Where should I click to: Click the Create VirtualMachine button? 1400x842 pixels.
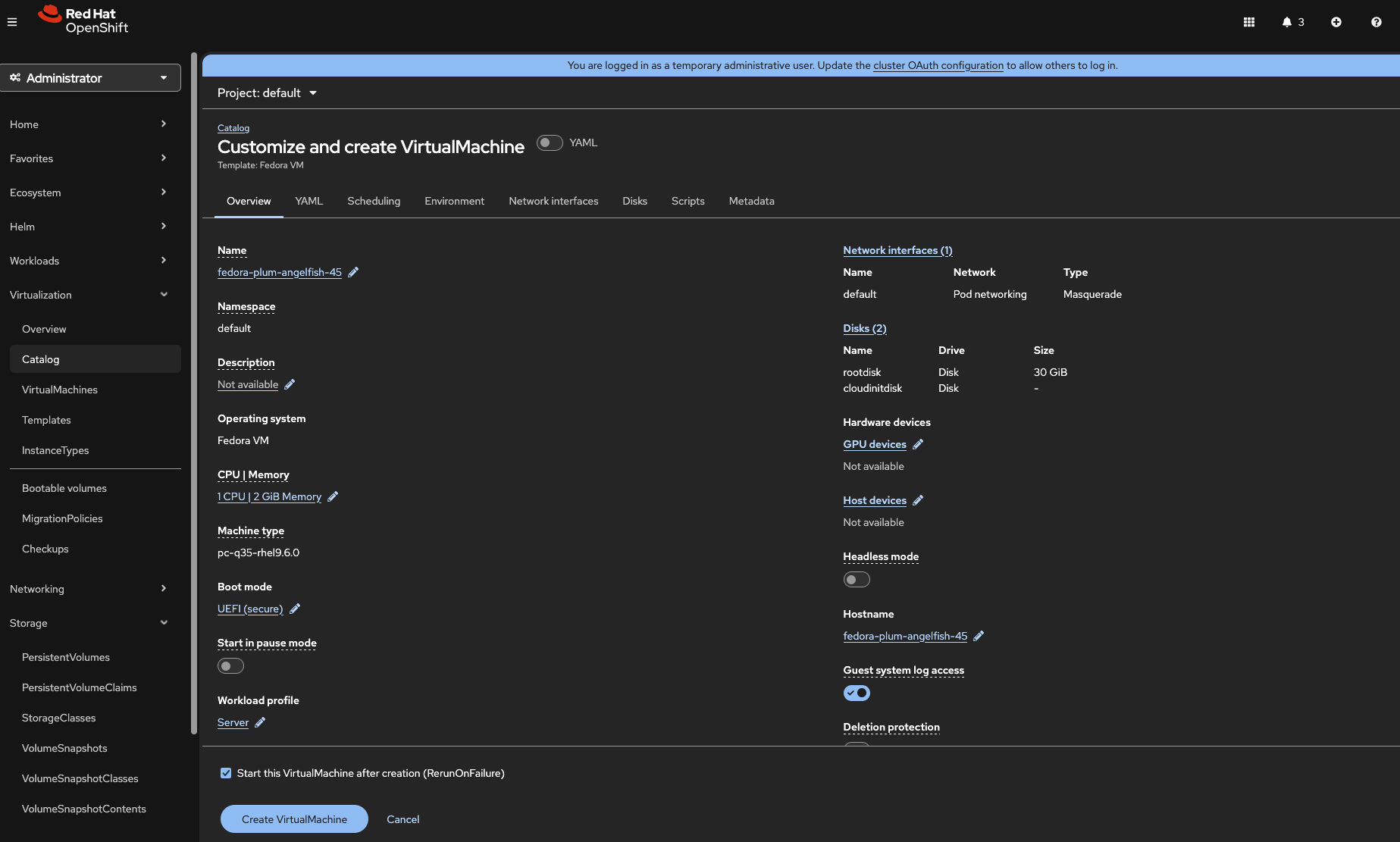pos(294,819)
